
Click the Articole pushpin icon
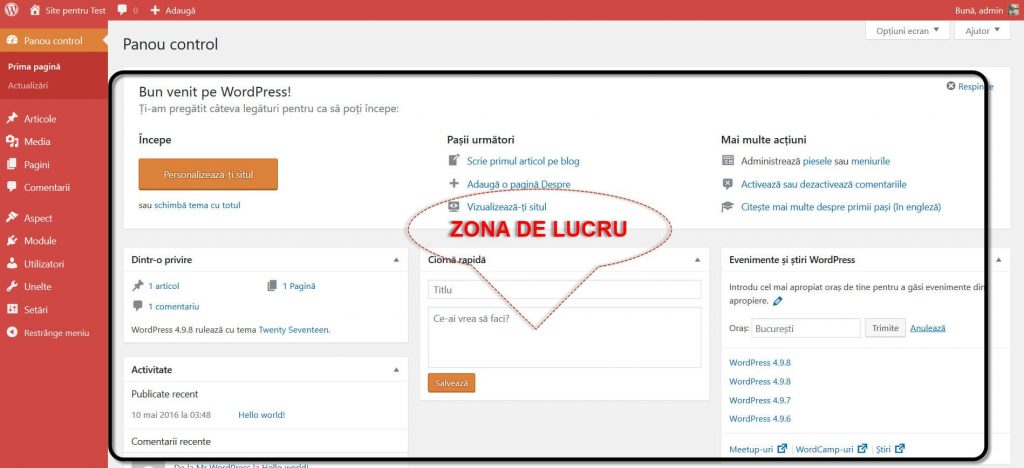tap(12, 119)
